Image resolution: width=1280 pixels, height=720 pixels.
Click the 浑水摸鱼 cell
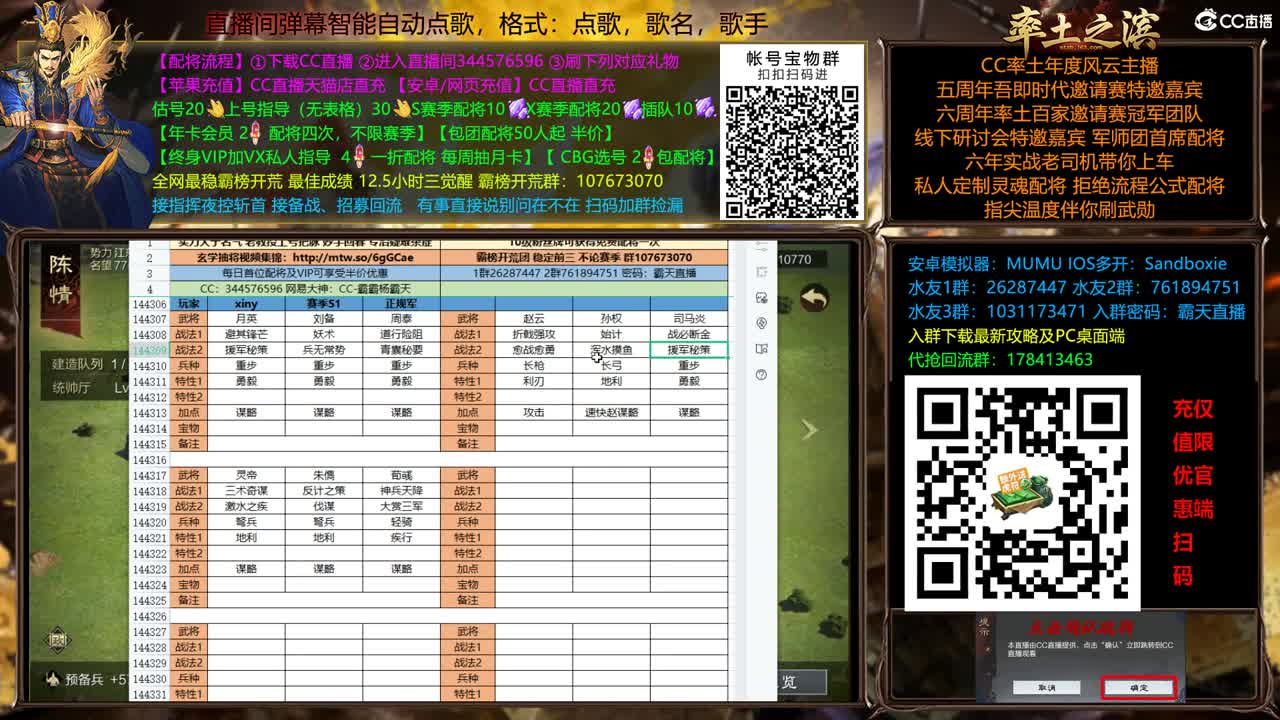coord(611,350)
